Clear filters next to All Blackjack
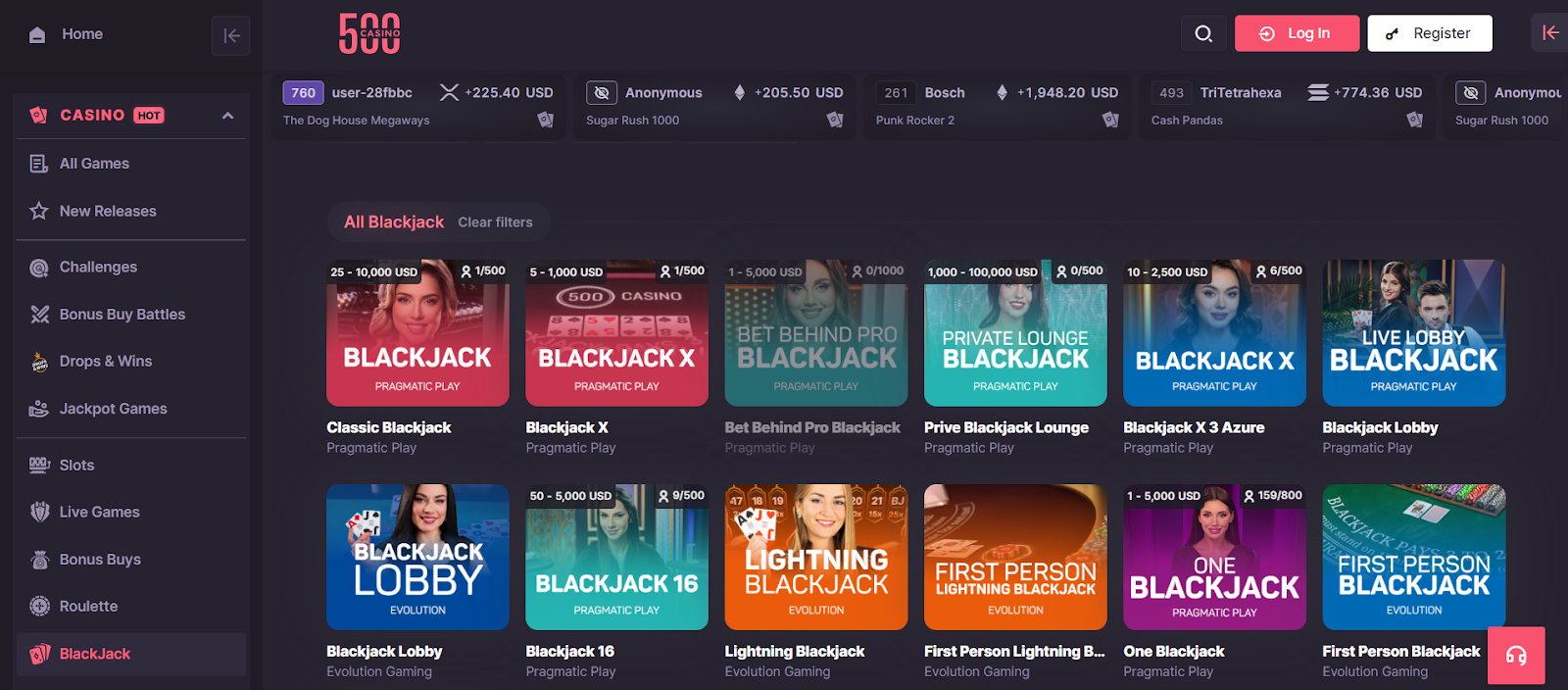This screenshot has height=690, width=1568. point(495,222)
